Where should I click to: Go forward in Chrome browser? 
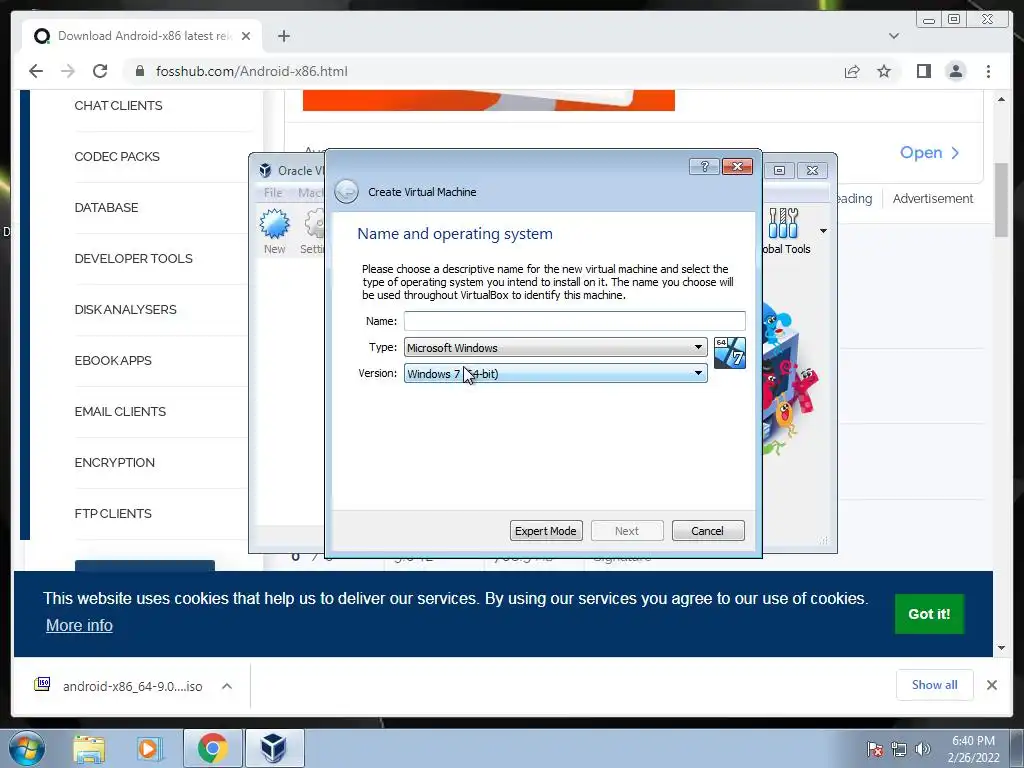tap(68, 71)
